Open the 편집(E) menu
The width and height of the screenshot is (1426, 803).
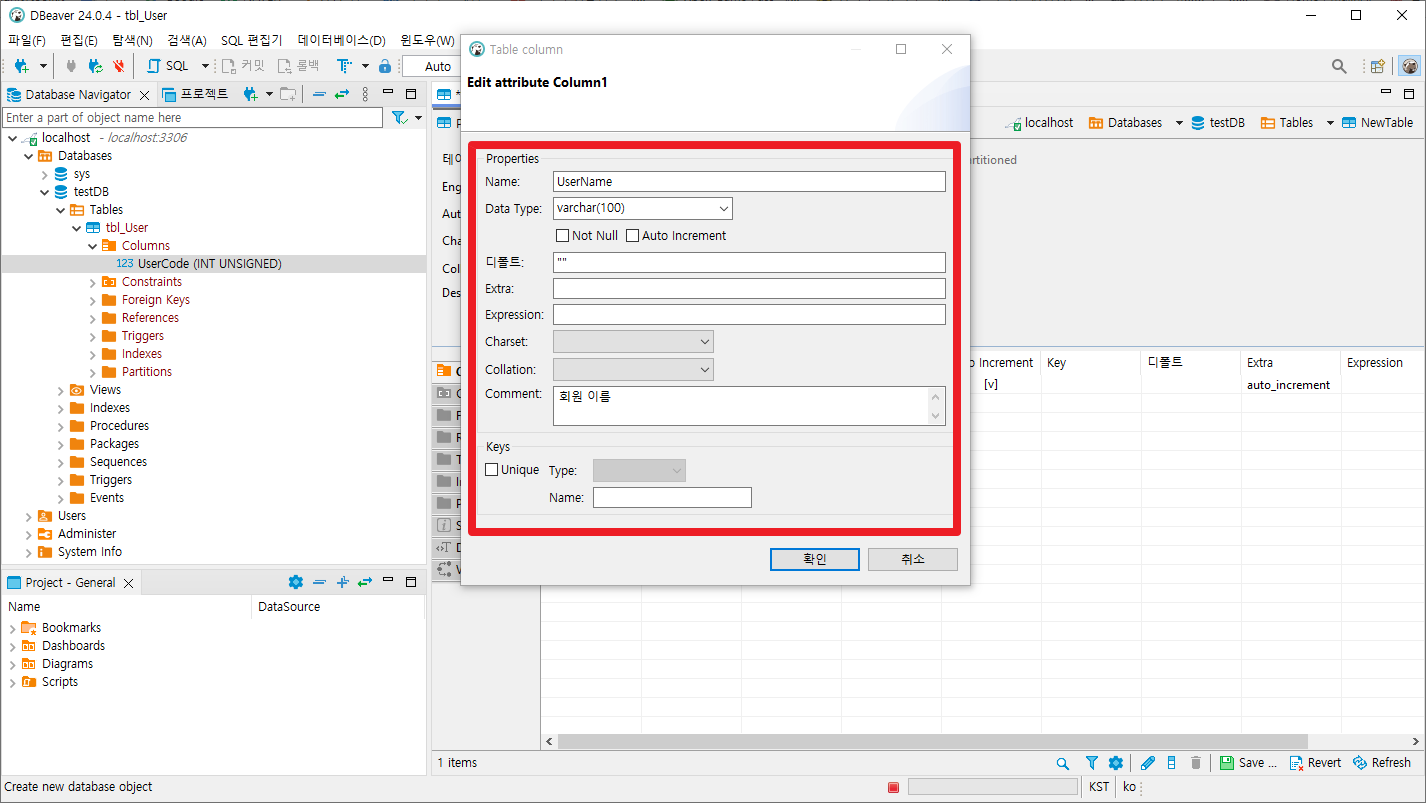(x=79, y=40)
